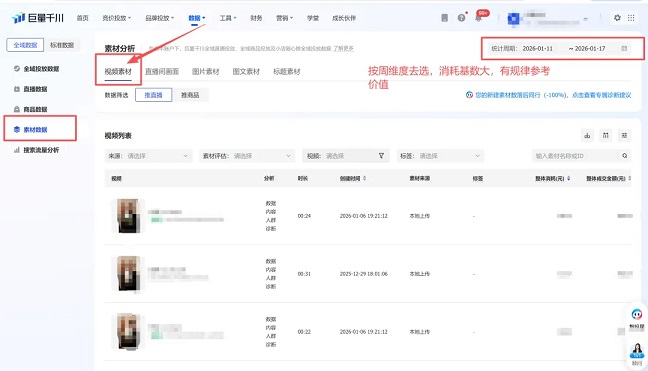The image size is (648, 371).
Task: Click the 了解更多 link
Action: click(343, 49)
